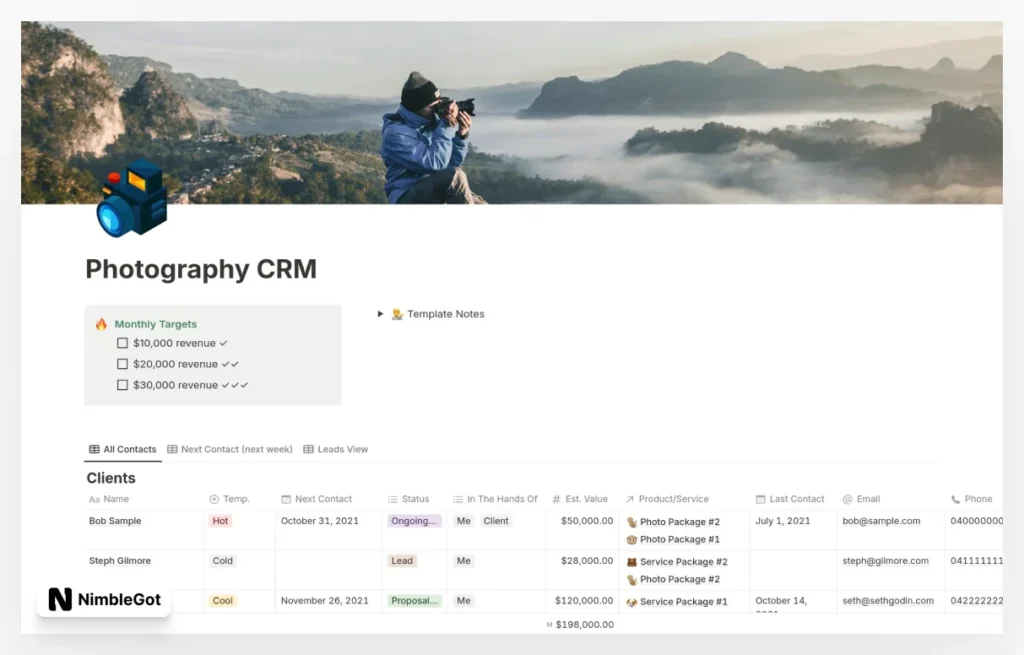This screenshot has height=655, width=1024.
Task: Click the calendar icon in Next Contact header
Action: coord(285,499)
